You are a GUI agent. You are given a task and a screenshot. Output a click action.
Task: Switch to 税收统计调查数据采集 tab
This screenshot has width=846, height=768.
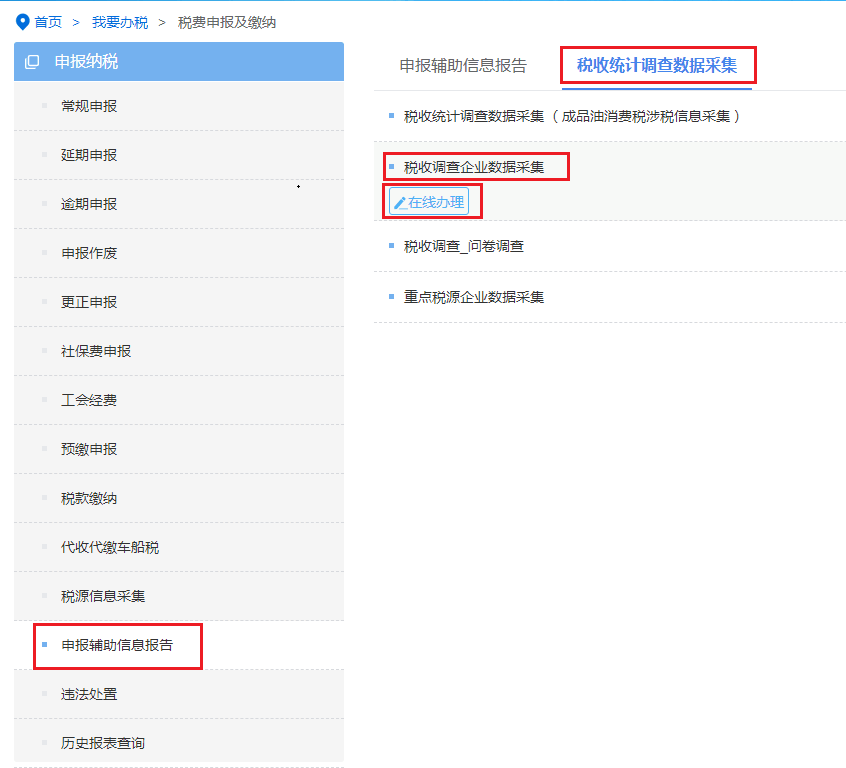657,65
